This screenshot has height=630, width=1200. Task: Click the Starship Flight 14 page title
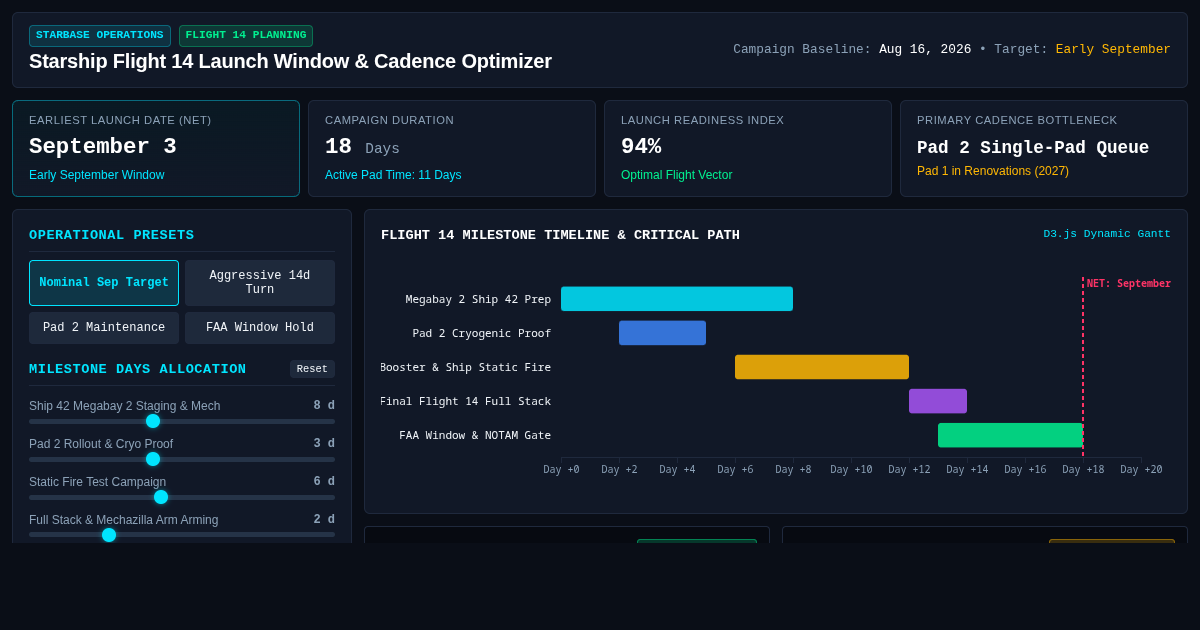tap(290, 62)
